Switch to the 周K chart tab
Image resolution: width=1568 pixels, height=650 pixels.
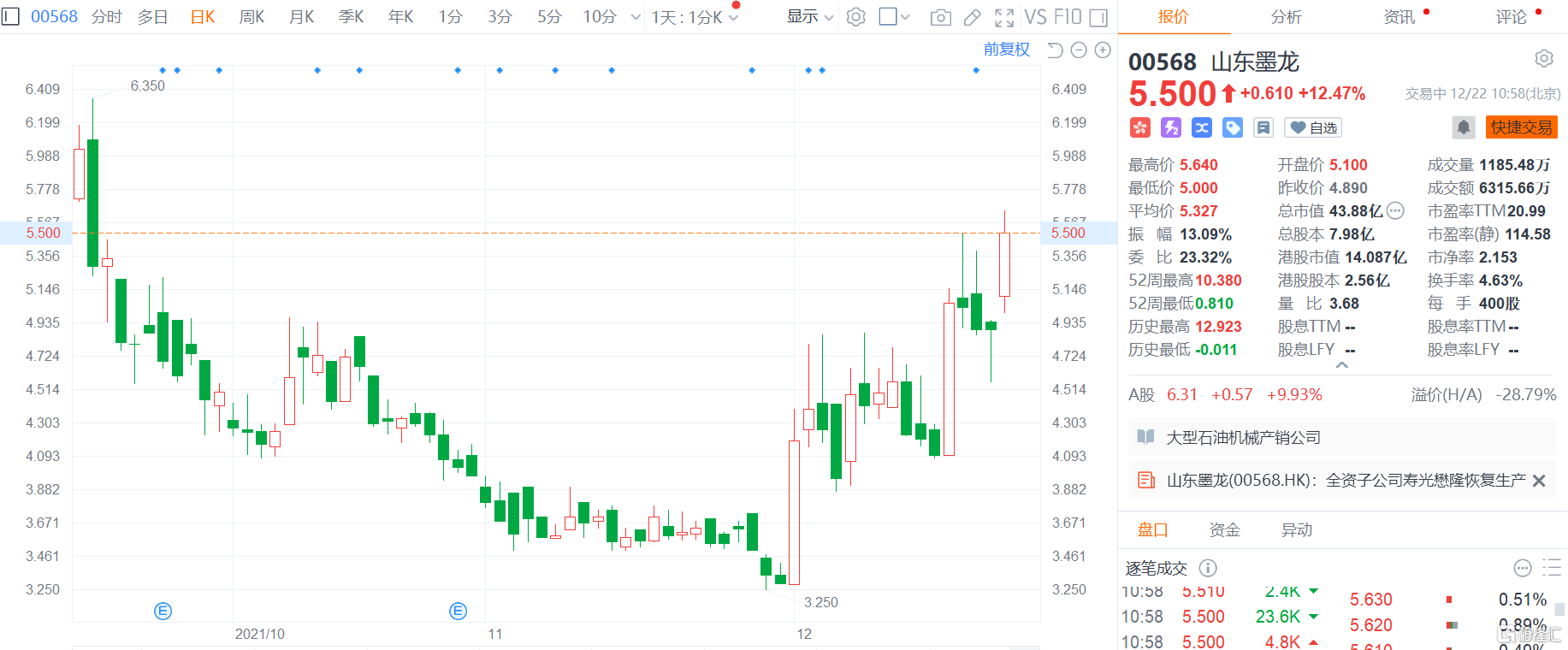tap(251, 17)
